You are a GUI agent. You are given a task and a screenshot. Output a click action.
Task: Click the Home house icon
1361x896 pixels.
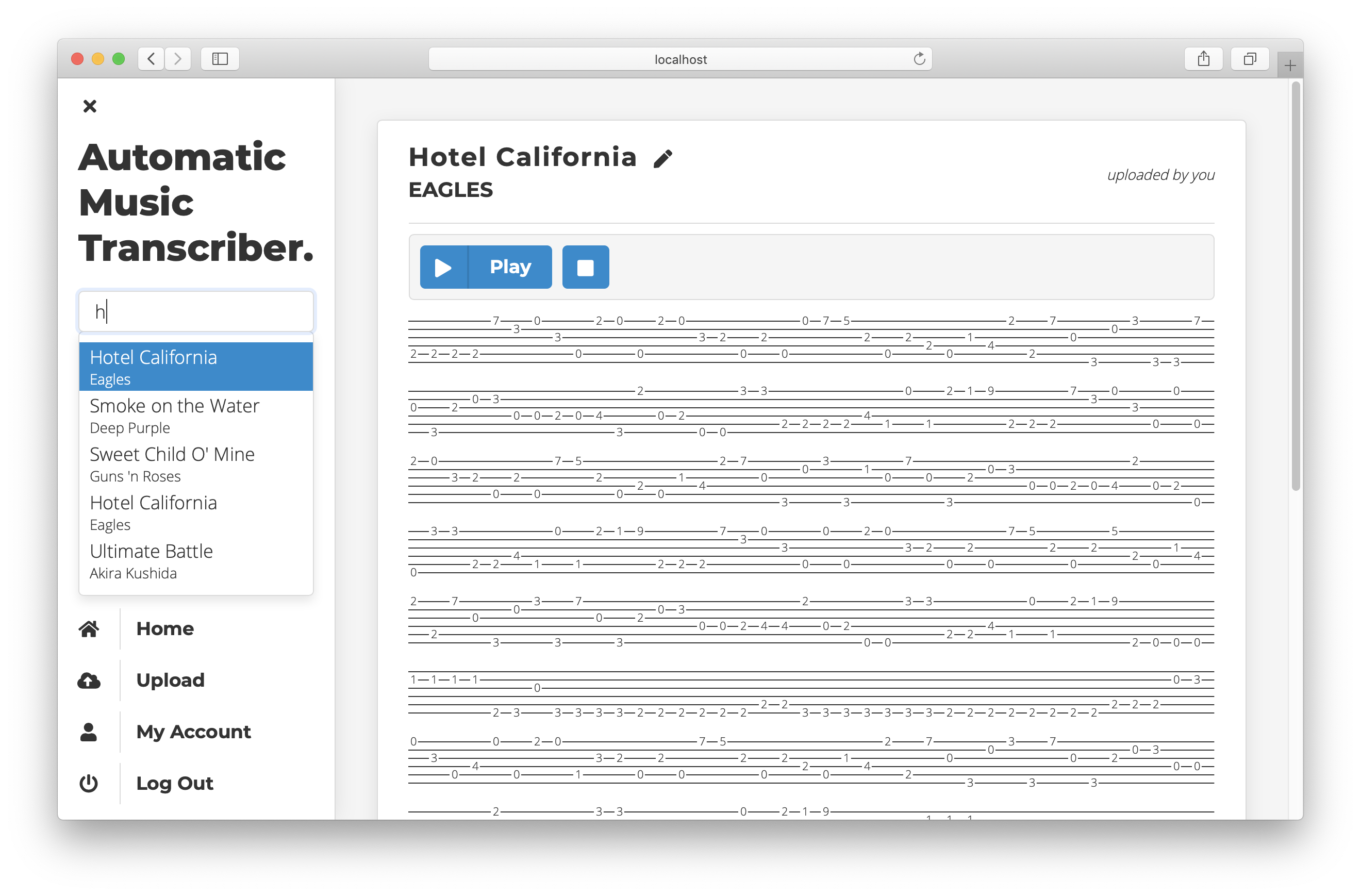(x=89, y=629)
